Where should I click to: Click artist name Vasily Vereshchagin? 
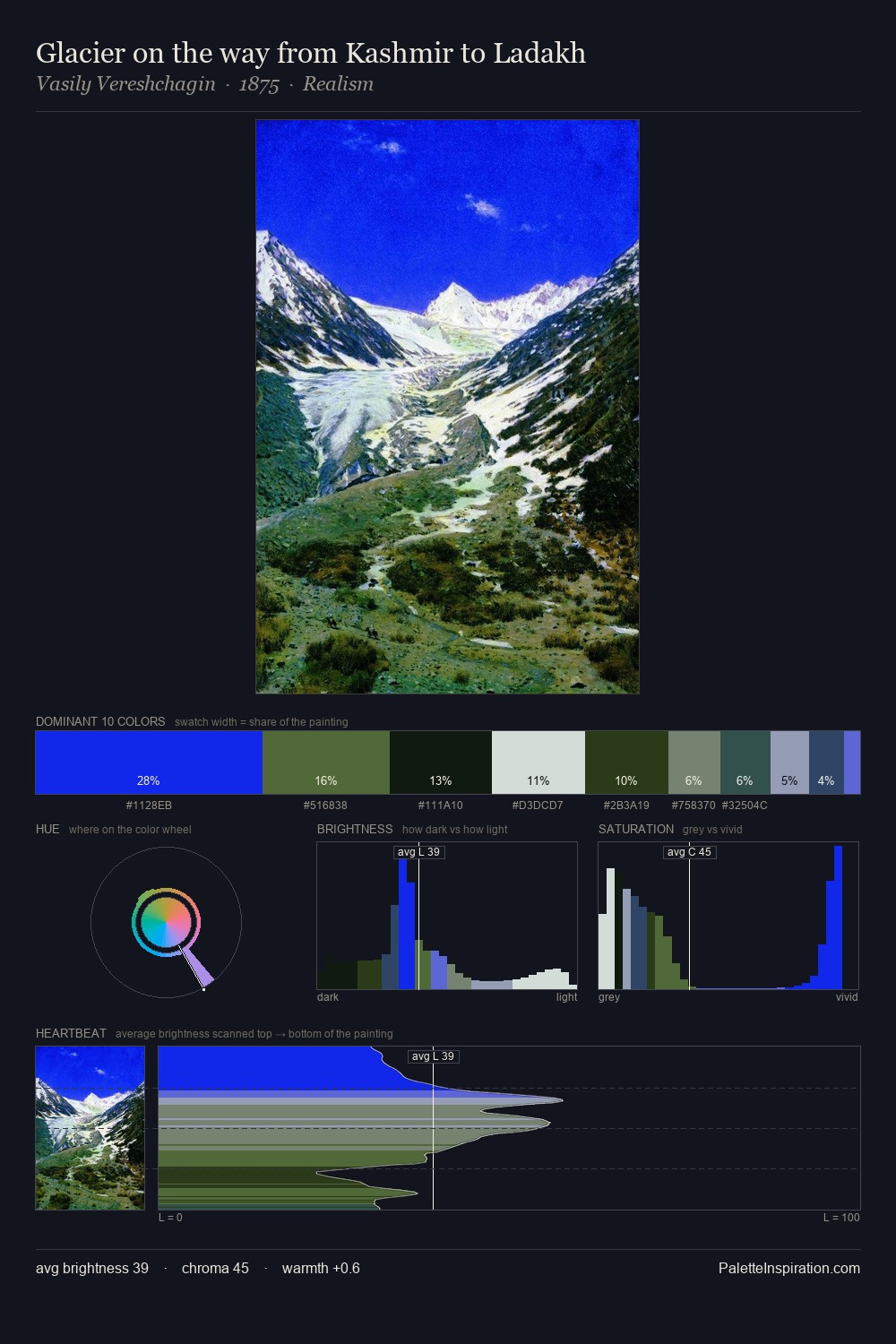click(125, 84)
